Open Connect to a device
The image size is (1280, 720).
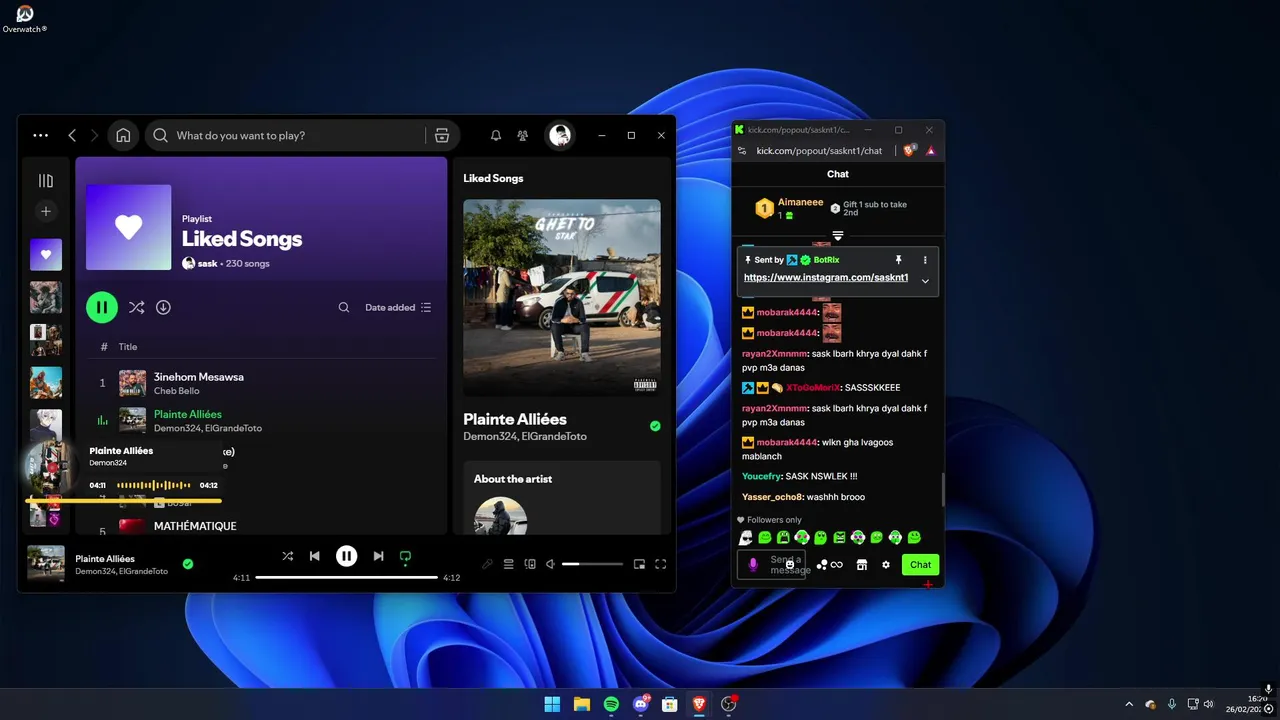530,564
